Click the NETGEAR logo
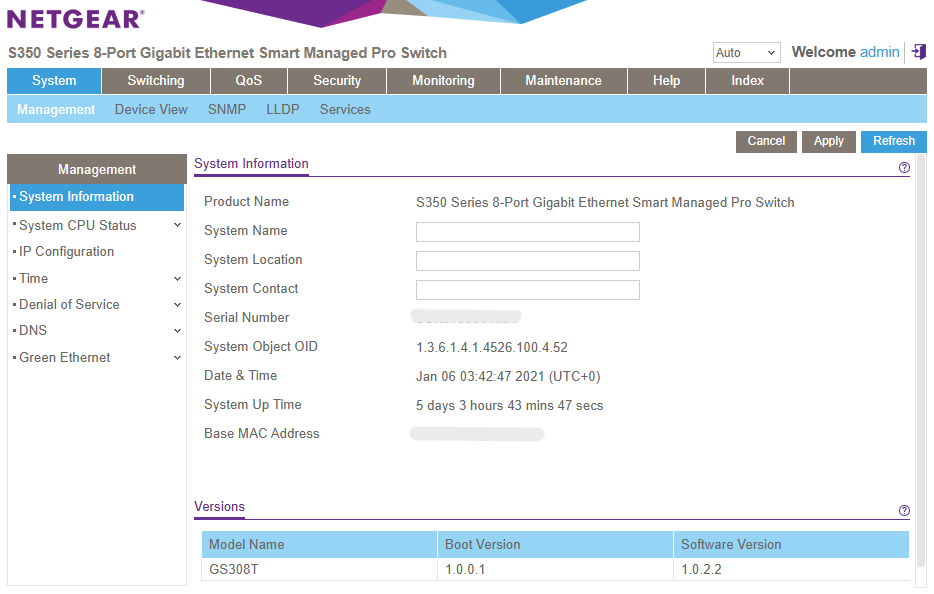Screen dimensions: 934x594 click(70, 17)
